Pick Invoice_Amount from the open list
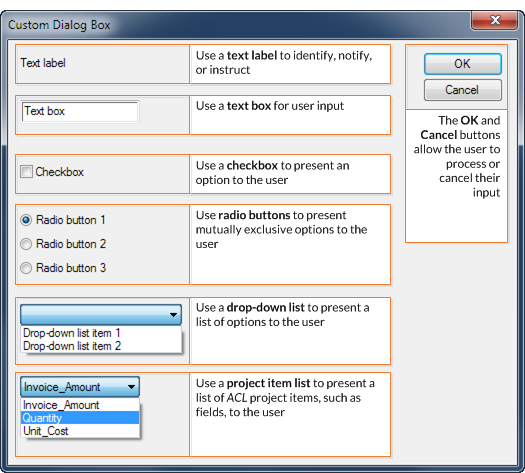Viewport: 525px width, 473px height. 80,405
